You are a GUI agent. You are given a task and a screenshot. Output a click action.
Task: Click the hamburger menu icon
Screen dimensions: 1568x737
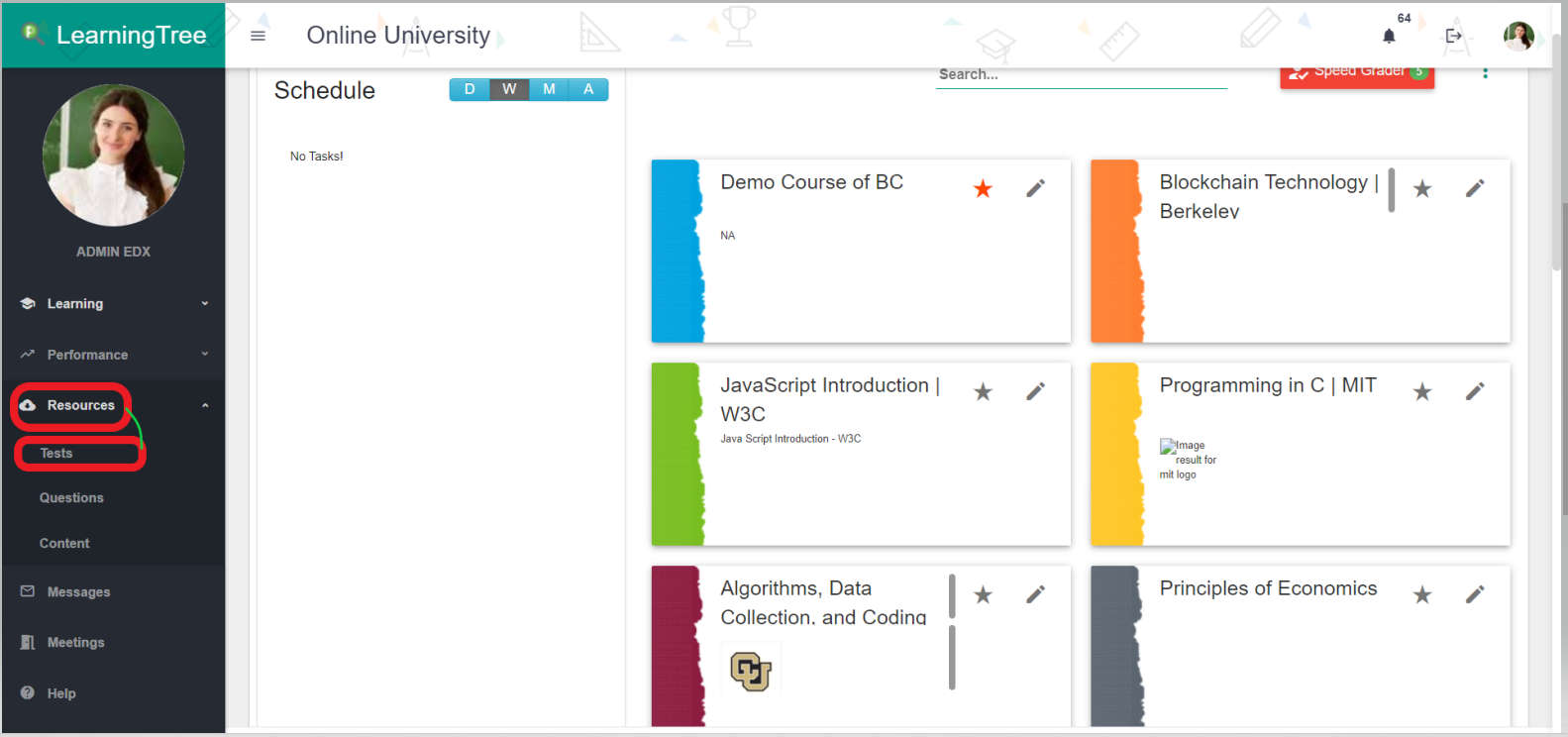point(258,36)
